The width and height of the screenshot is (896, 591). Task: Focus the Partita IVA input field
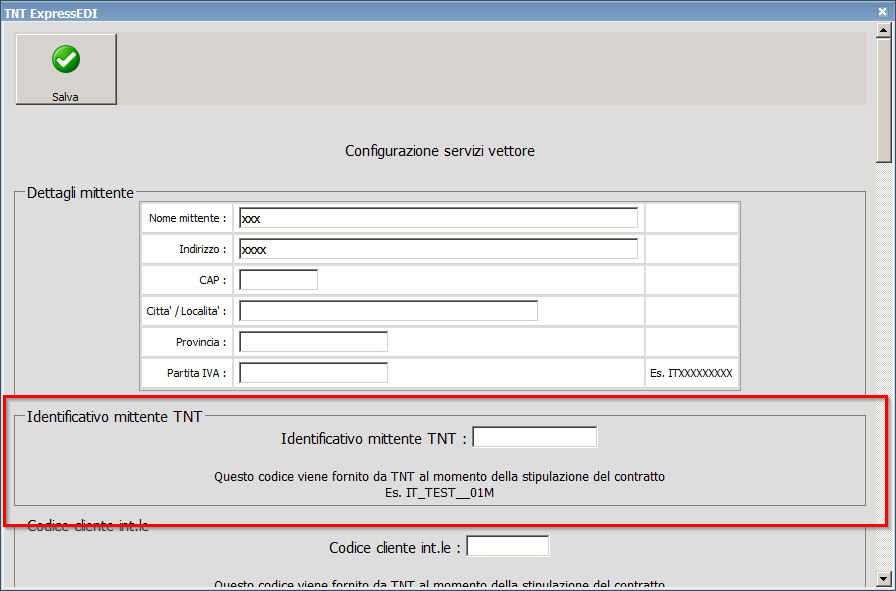pos(313,373)
